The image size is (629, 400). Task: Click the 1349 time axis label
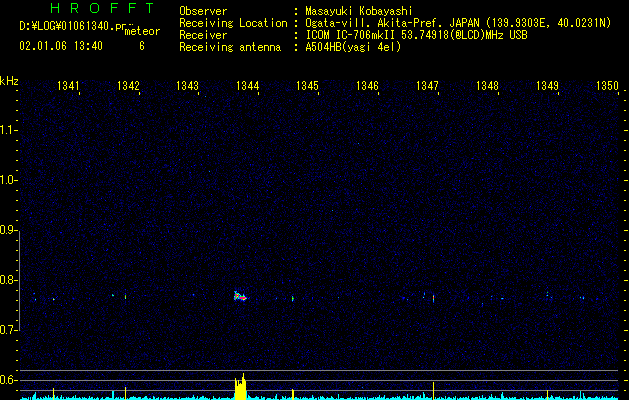[x=547, y=86]
